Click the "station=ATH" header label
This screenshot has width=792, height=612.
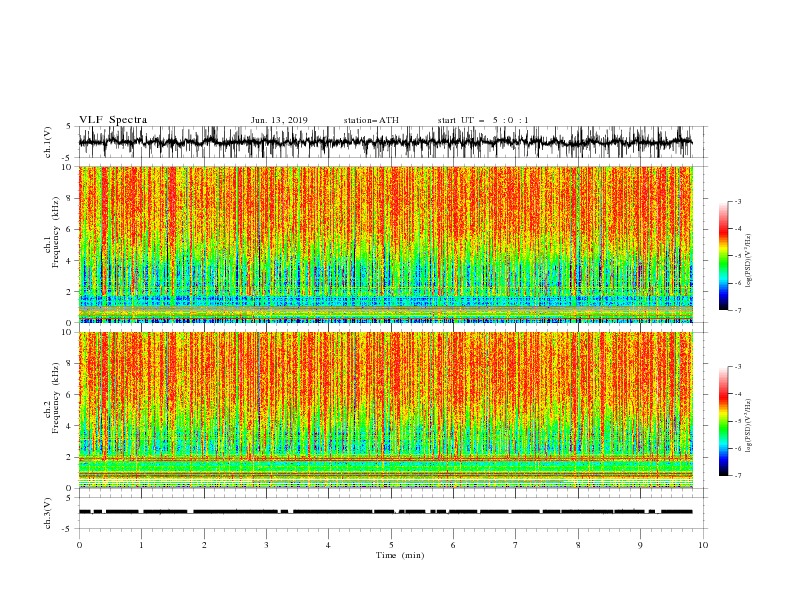[371, 120]
